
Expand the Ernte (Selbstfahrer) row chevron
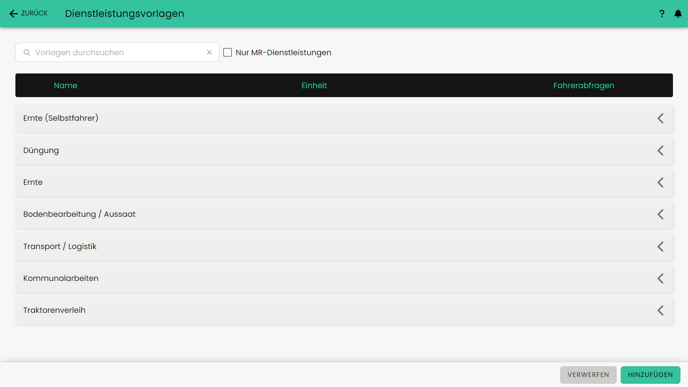660,118
